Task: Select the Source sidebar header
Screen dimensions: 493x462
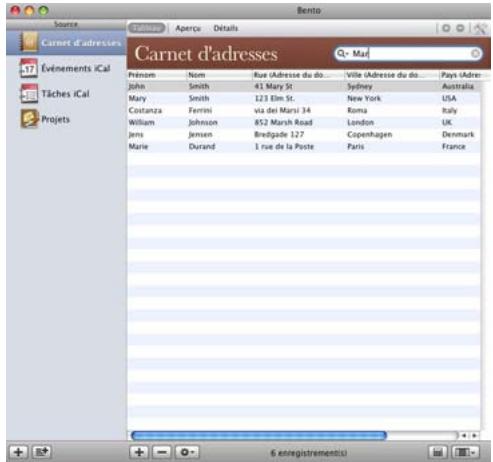Action: (66, 24)
